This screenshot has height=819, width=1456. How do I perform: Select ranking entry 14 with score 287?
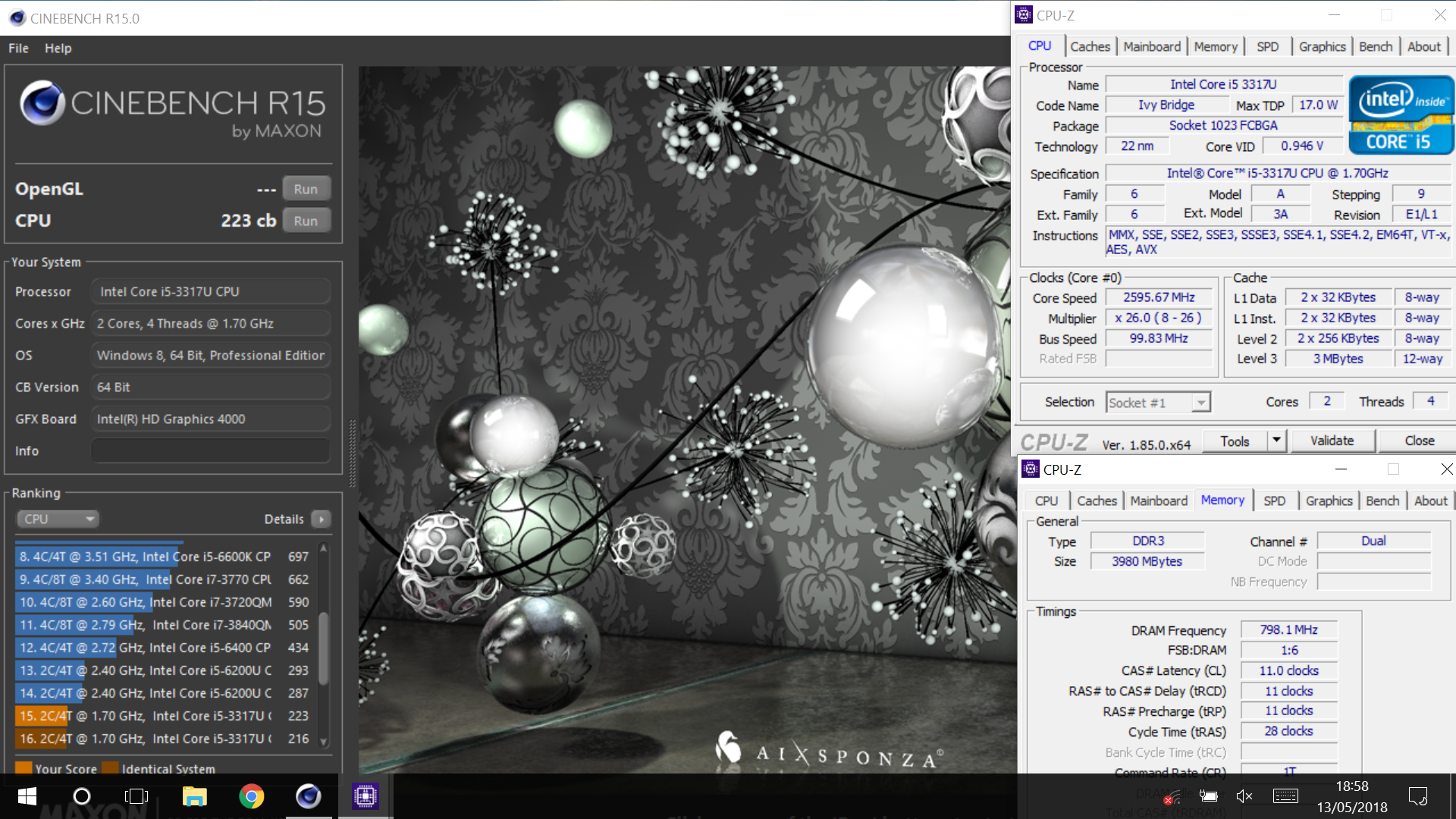tap(165, 693)
